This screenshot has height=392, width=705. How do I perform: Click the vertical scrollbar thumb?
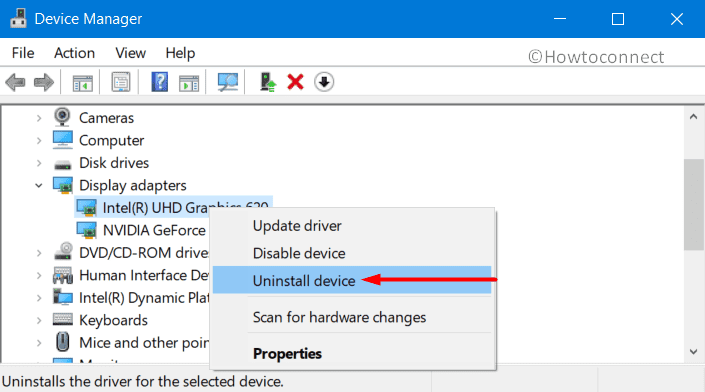tap(693, 205)
